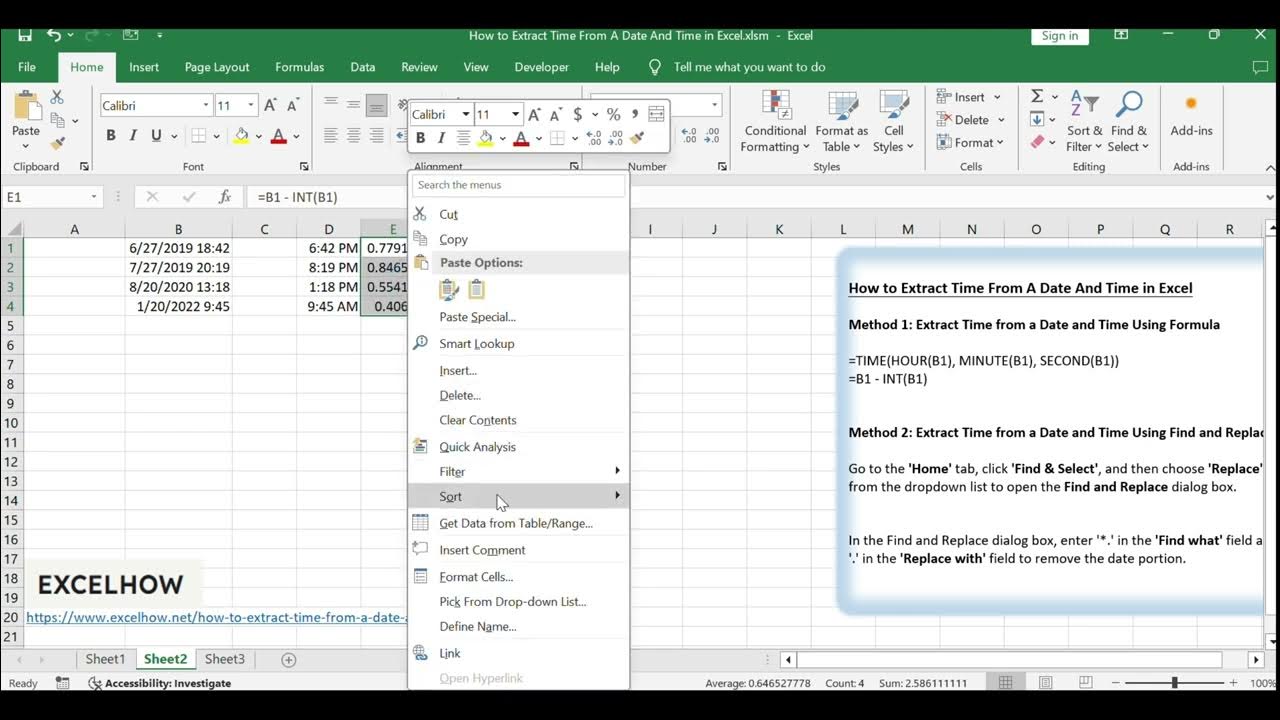Screen dimensions: 1280x720
Task: Click the Merge & Center icon on the mini toolbar
Action: point(656,114)
